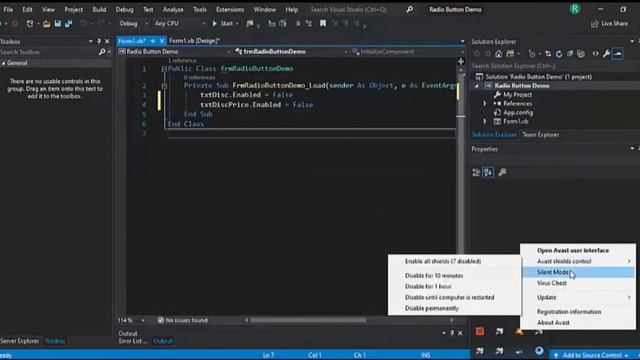Click Sync with Active Document icon in Solution Explorer

548,54
